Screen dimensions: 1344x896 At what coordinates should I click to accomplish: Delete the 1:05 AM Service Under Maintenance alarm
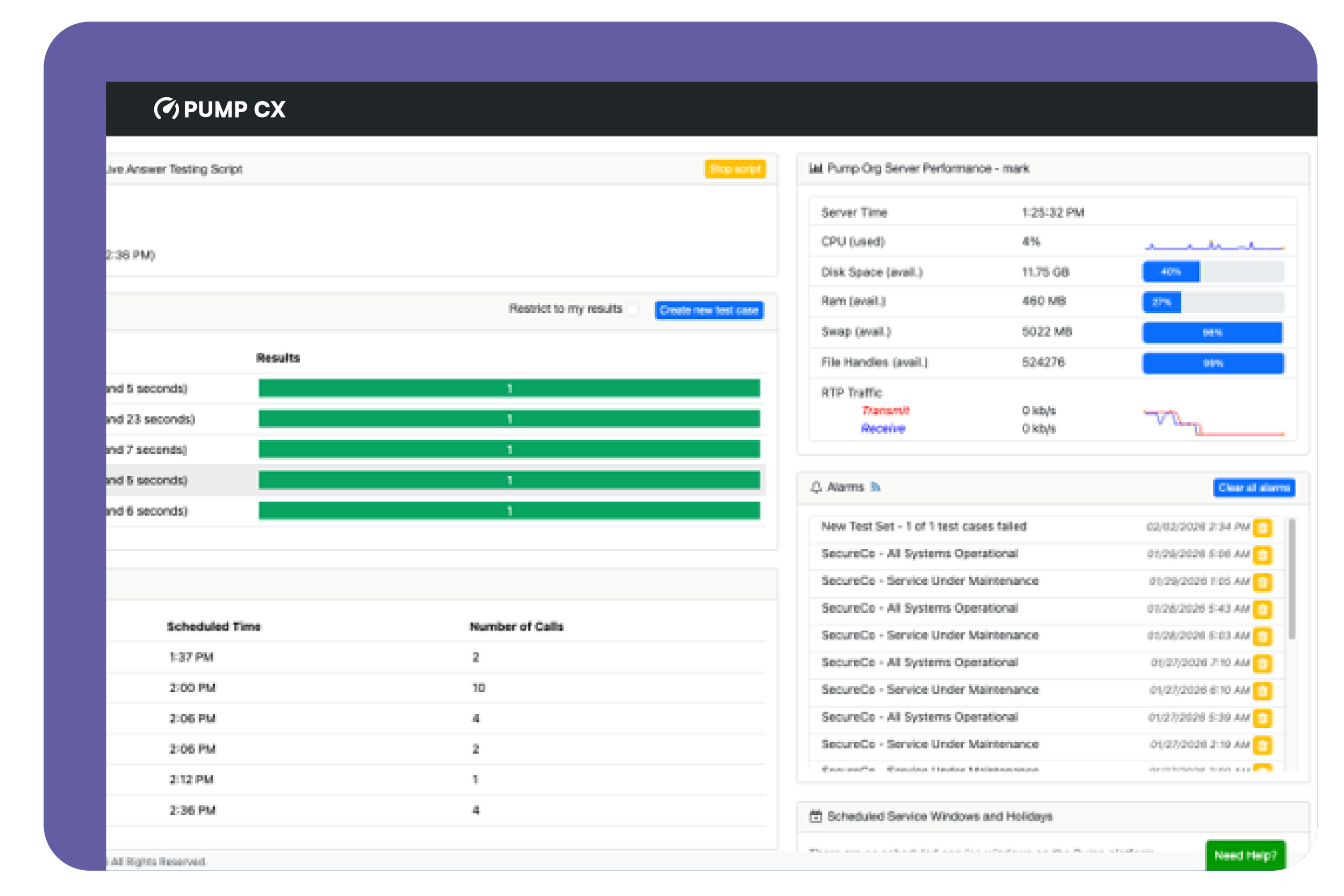coord(1262,582)
